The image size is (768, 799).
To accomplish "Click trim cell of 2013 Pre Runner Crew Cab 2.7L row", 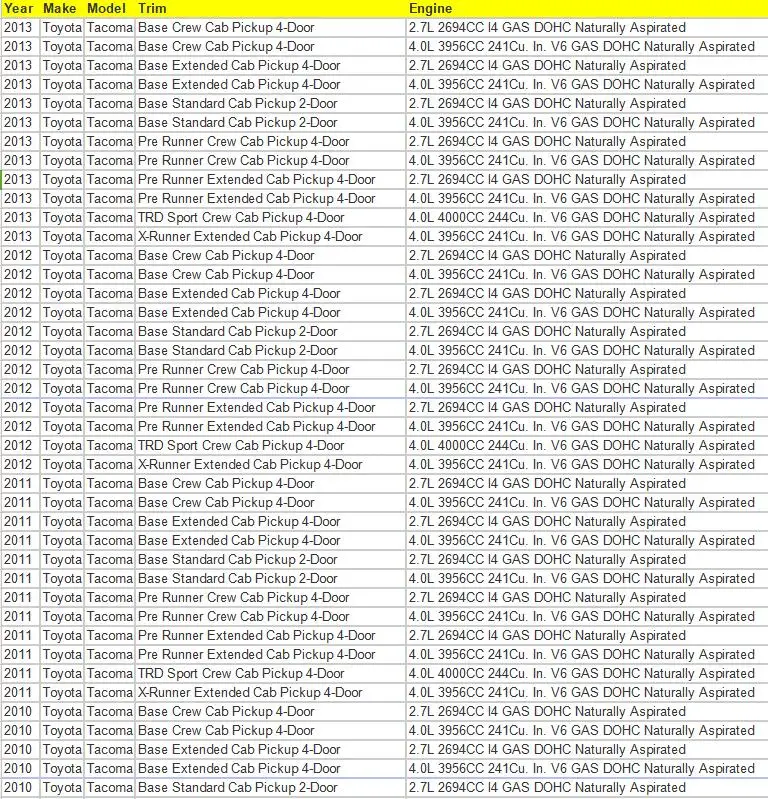I will coord(270,142).
